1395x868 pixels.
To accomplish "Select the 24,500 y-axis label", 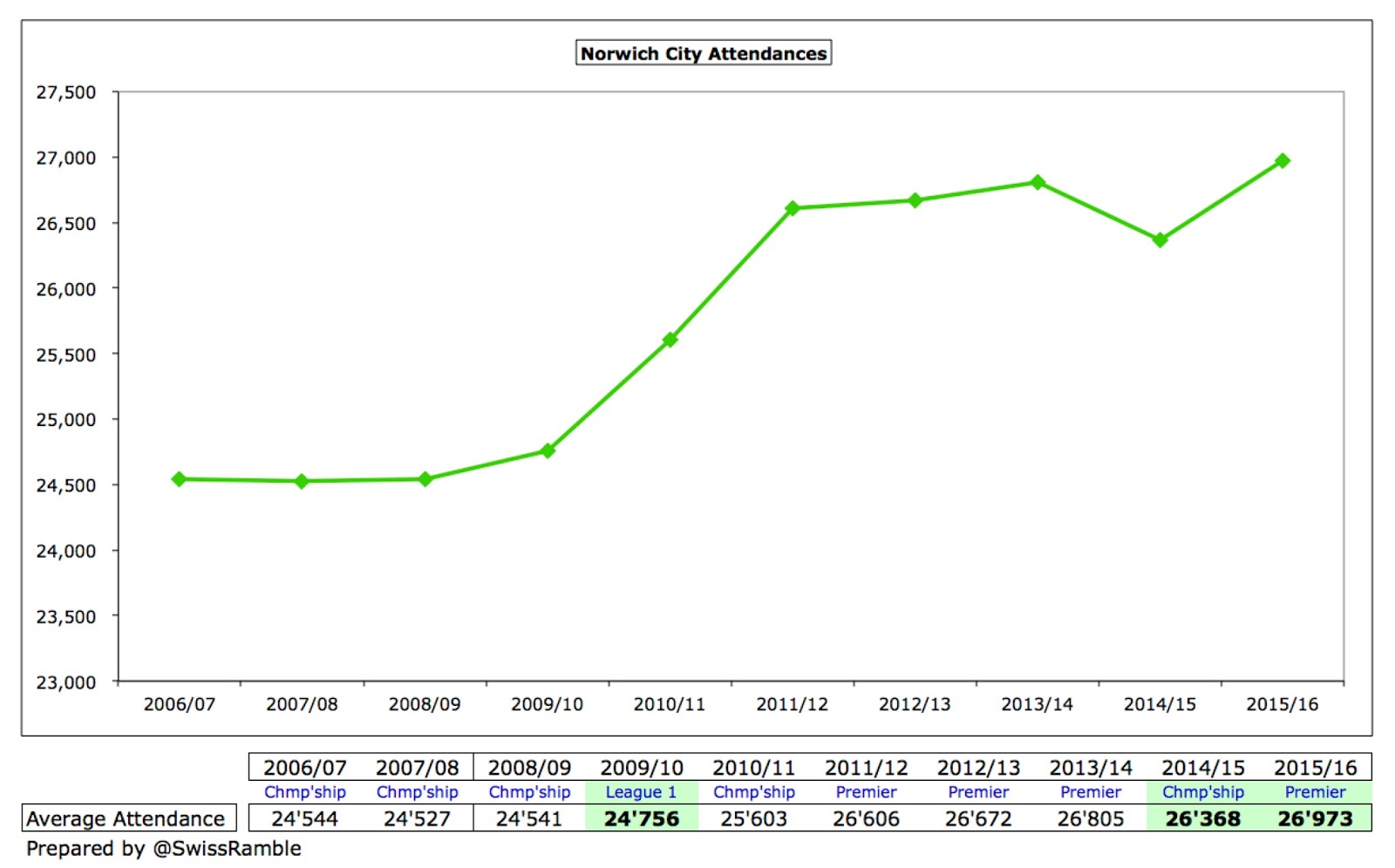I will click(65, 485).
